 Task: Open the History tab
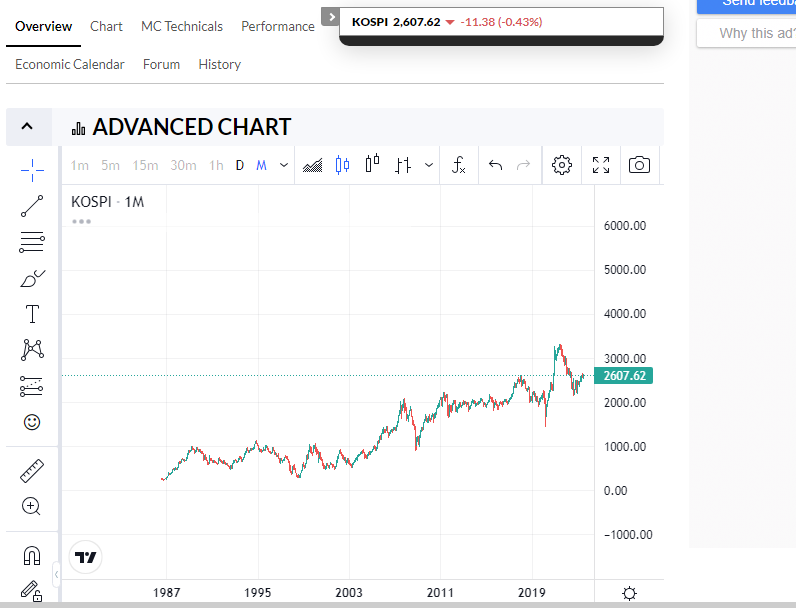[219, 64]
